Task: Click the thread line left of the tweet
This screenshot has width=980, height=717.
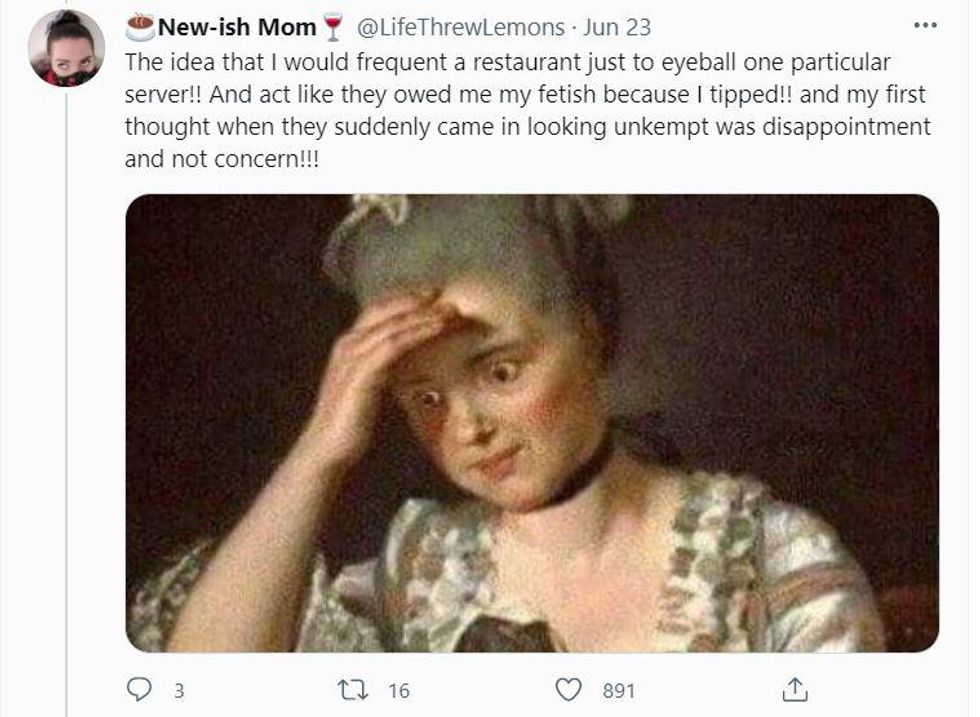Action: (67, 400)
